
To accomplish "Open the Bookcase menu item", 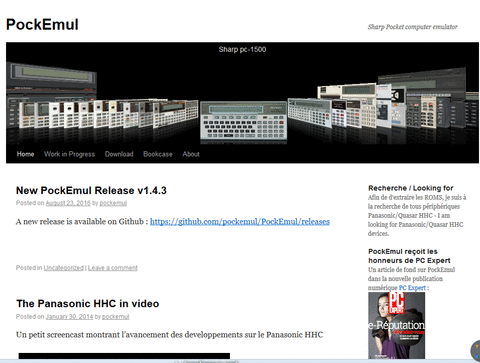I will pyautogui.click(x=158, y=154).
